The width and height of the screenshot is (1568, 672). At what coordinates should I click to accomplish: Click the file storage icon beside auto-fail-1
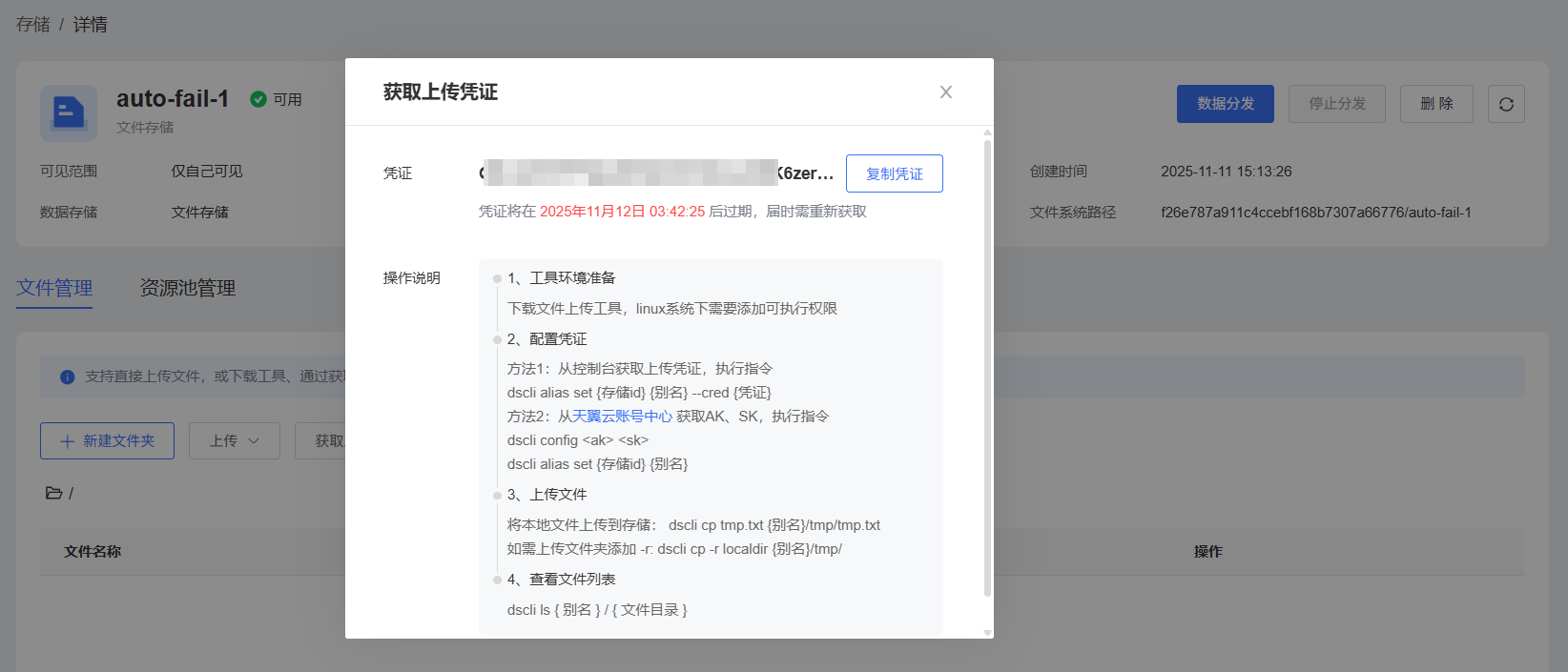point(68,112)
